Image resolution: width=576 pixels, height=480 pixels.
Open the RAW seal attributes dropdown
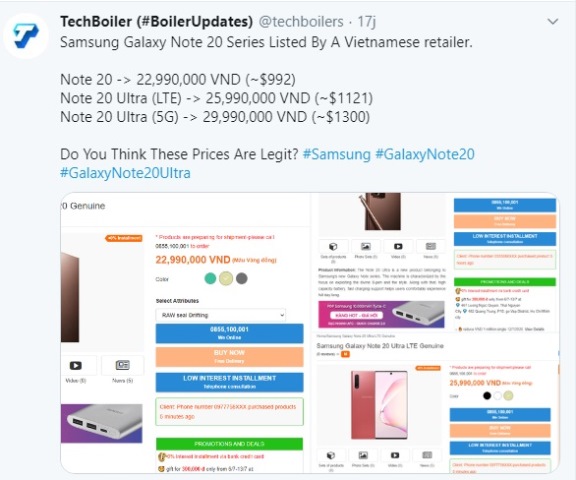220,315
